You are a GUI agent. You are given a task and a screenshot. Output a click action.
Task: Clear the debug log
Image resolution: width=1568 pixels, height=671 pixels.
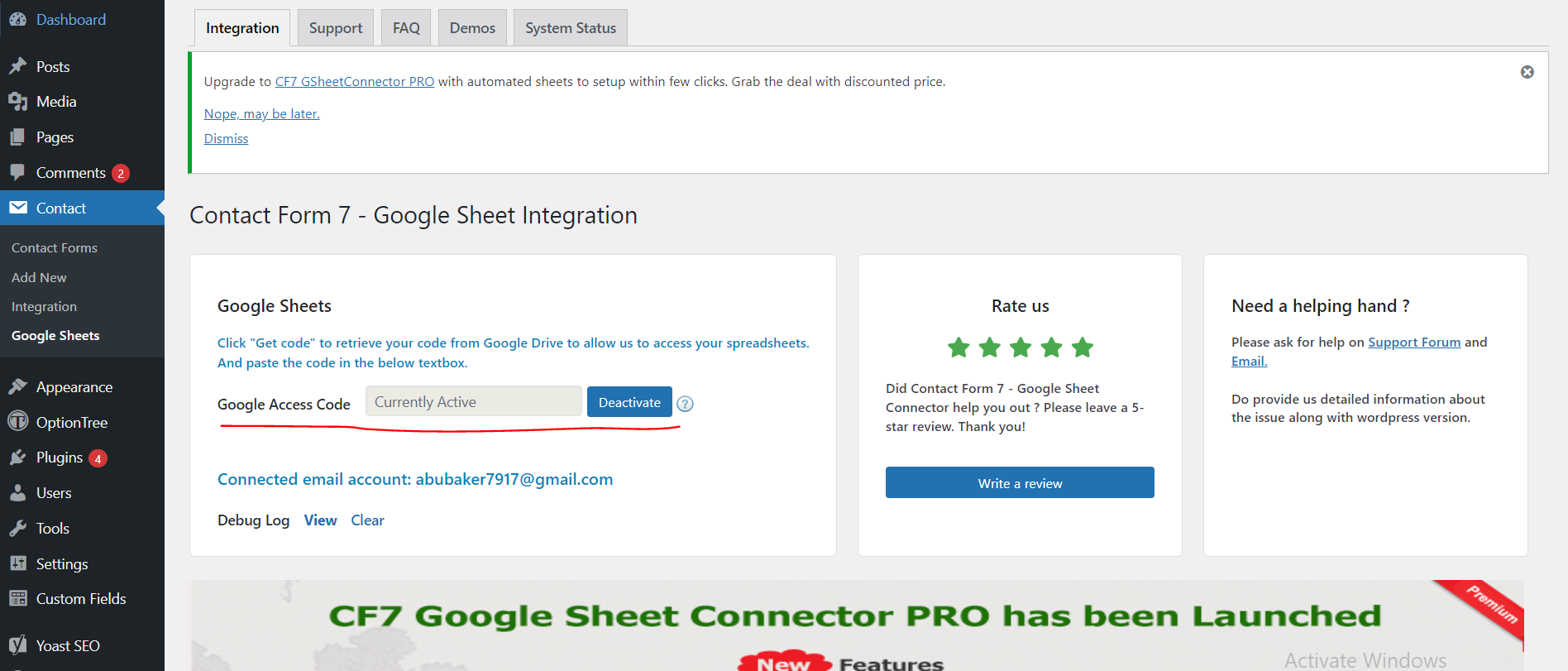pos(367,520)
